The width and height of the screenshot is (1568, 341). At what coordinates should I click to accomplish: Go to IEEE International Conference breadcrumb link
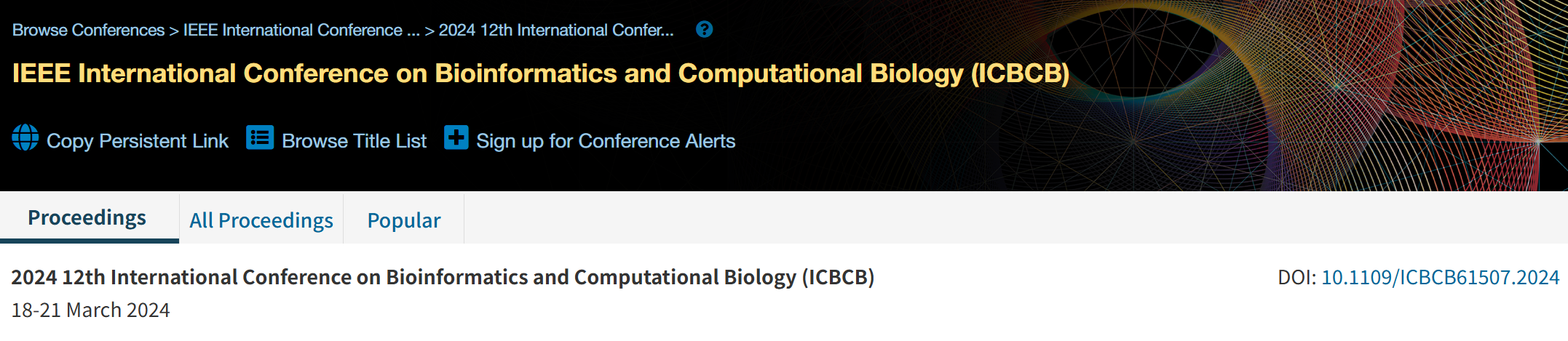point(301,31)
